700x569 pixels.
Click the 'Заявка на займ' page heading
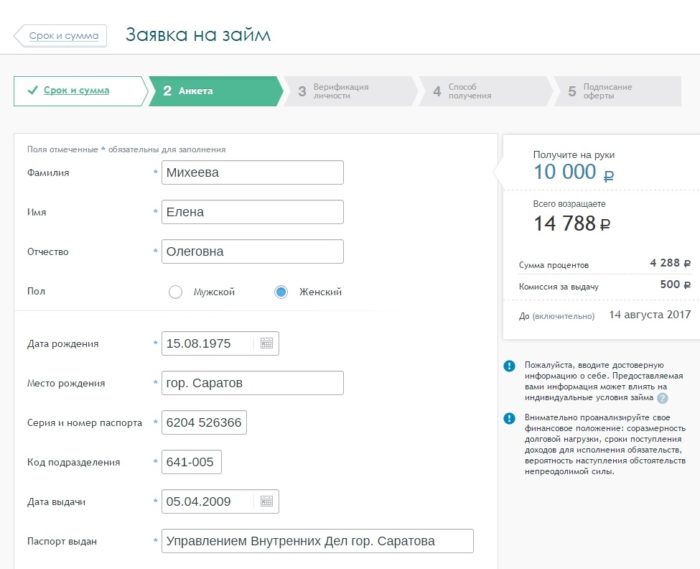(x=198, y=34)
